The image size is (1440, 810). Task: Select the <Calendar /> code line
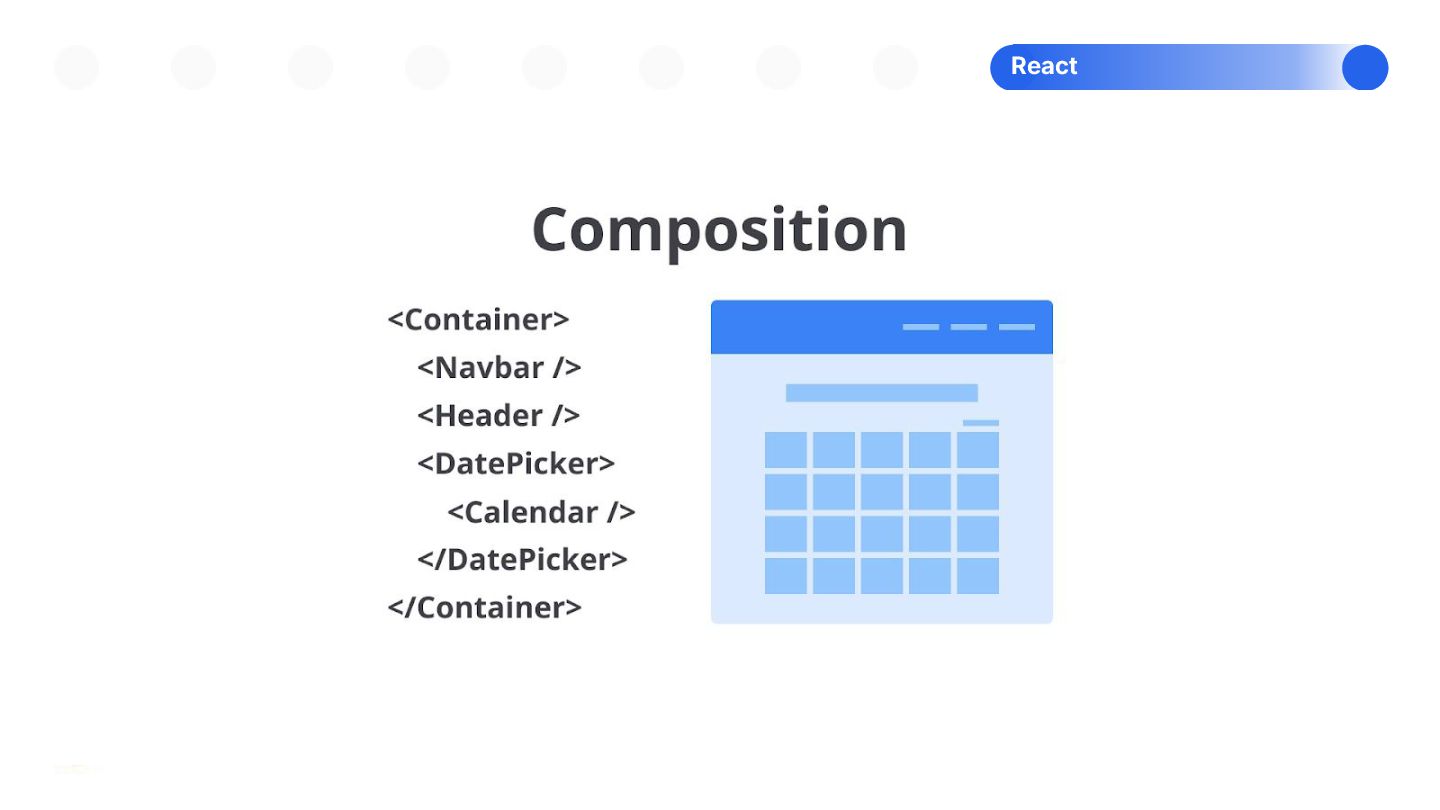point(541,512)
